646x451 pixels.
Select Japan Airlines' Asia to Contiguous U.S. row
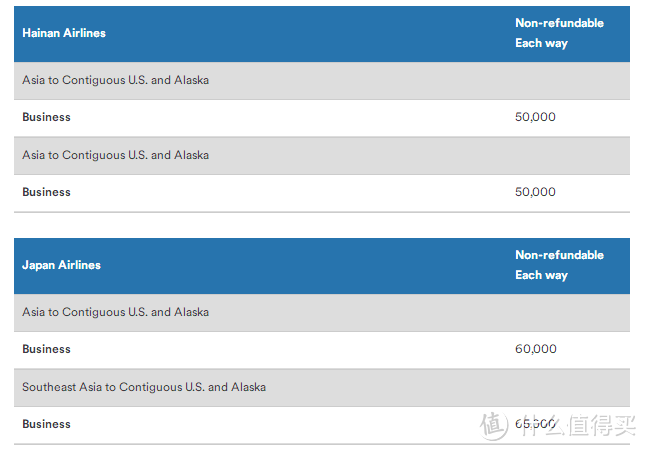(x=322, y=312)
